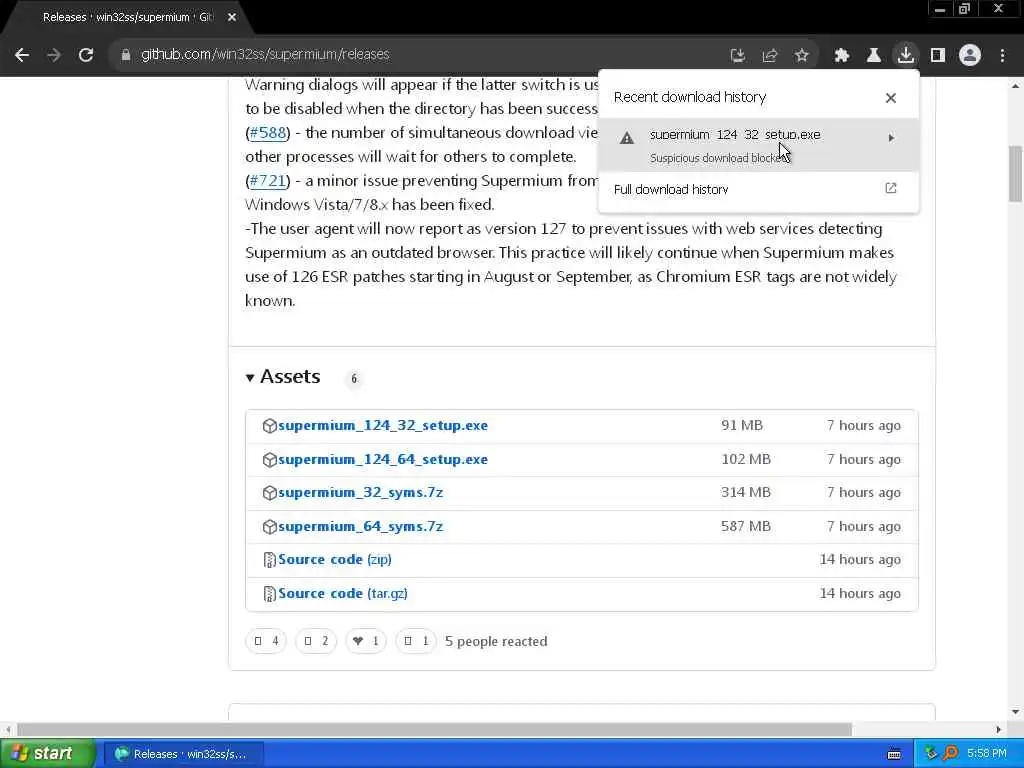This screenshot has height=768, width=1024.
Task: Click the vertical scrollbar thumb
Action: pyautogui.click(x=1015, y=174)
